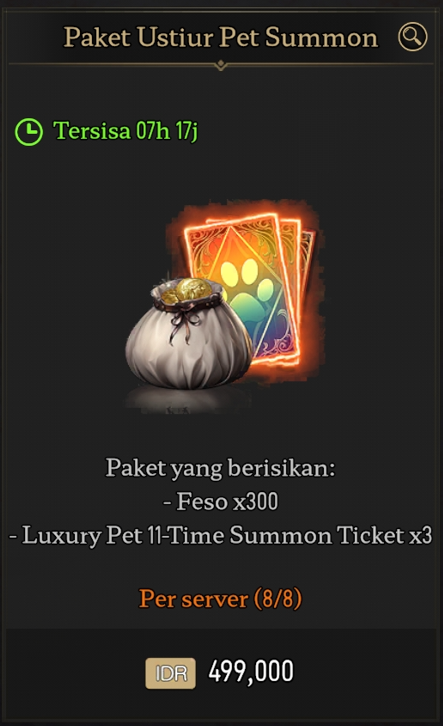The width and height of the screenshot is (443, 726).
Task: Click the diamond ornament under the title
Action: 221,65
